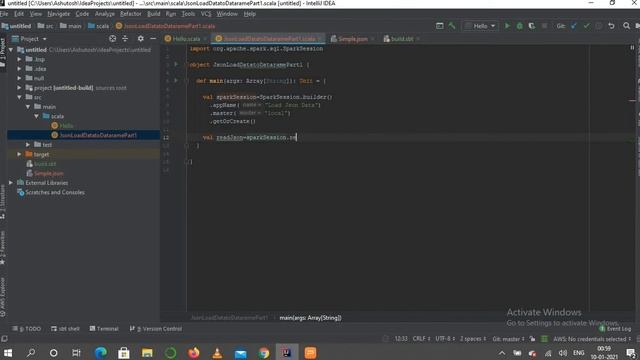The width and height of the screenshot is (640, 360).
Task: Update project from Git
Action: 574,26
